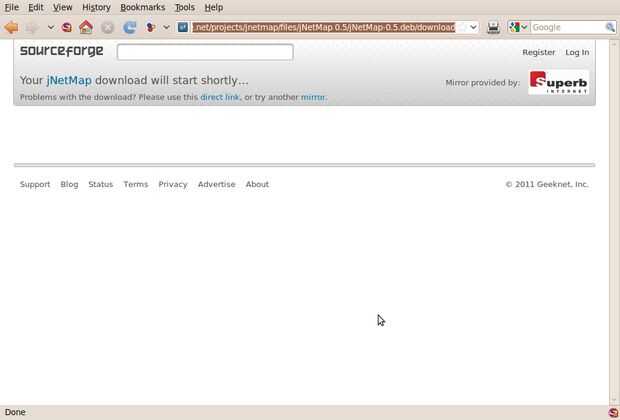Click the red swirl icon beside Home
Image resolution: width=620 pixels, height=420 pixels.
coord(67,27)
